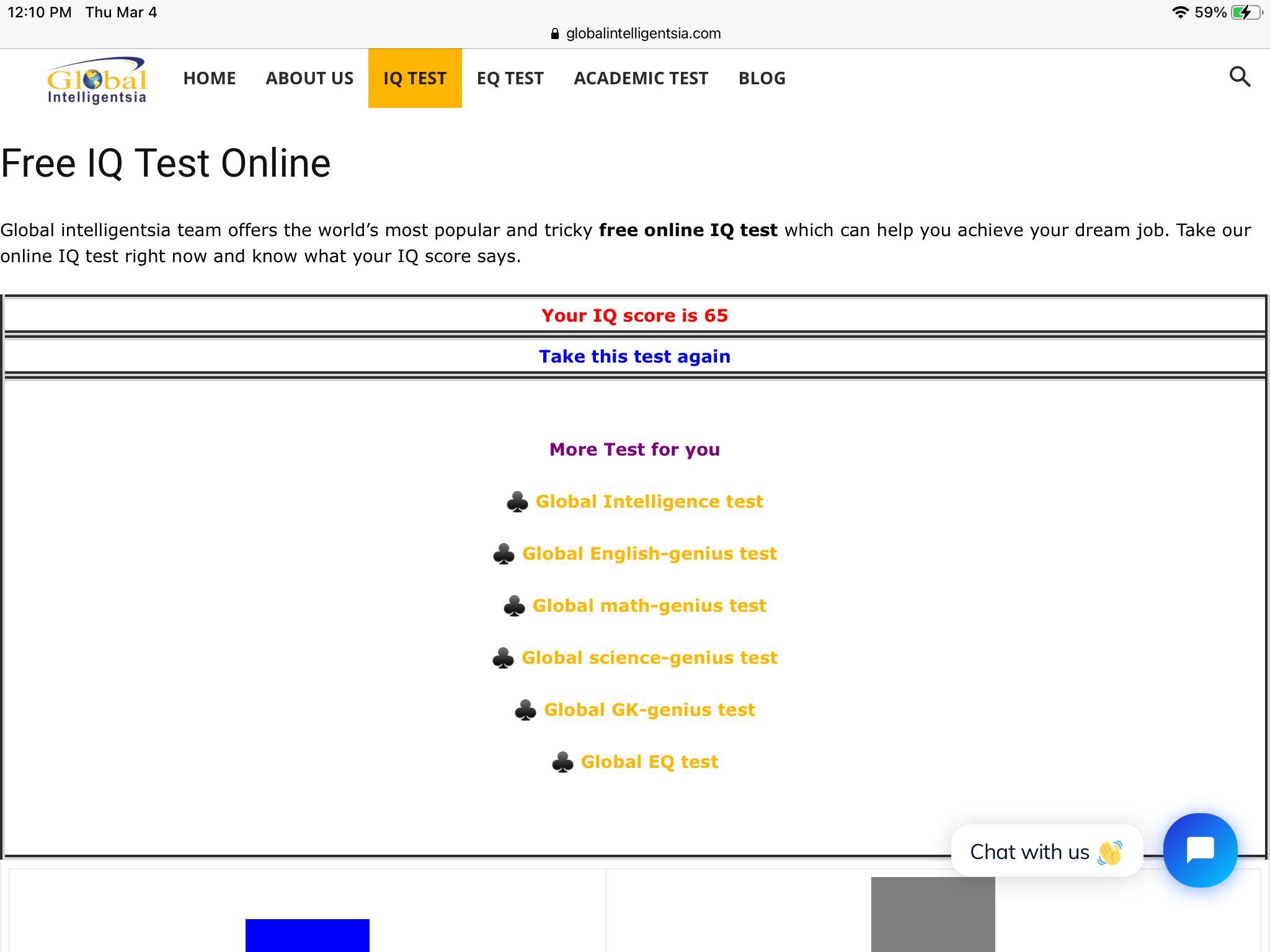Viewport: 1270px width, 952px height.
Task: Tap the globalintelligentsia.com address bar
Action: [643, 33]
